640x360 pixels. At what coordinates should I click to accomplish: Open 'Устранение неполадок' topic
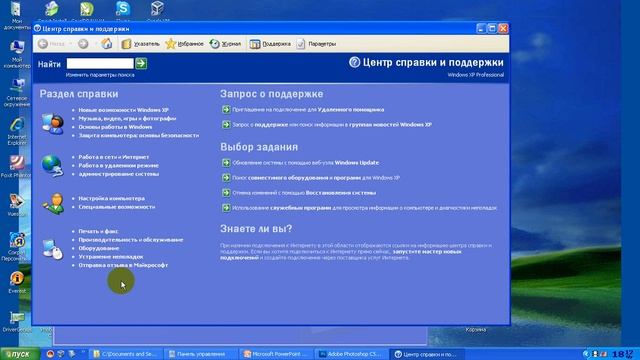click(x=111, y=257)
